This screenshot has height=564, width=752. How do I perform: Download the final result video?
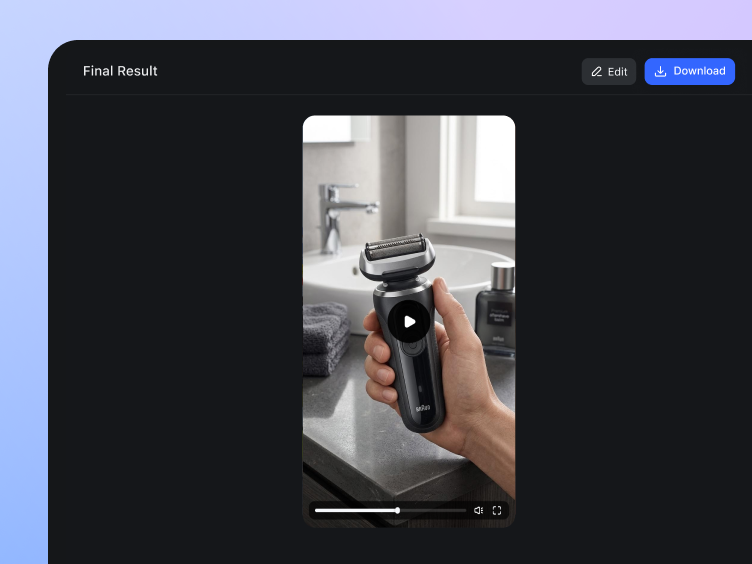coord(689,71)
